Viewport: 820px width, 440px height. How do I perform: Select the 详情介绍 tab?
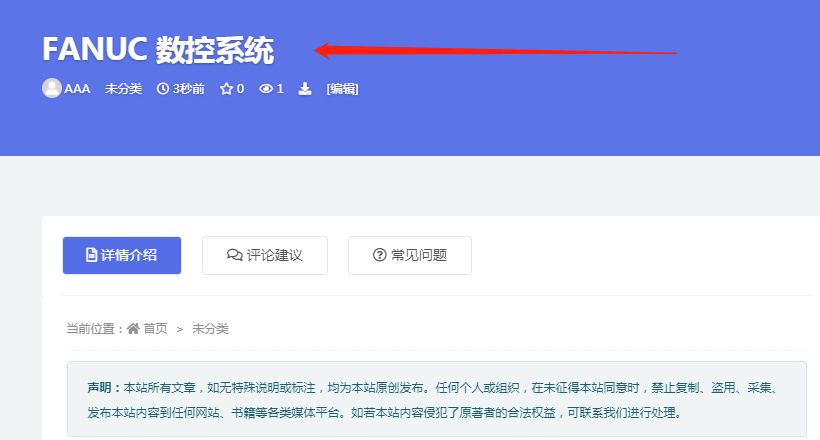point(122,255)
